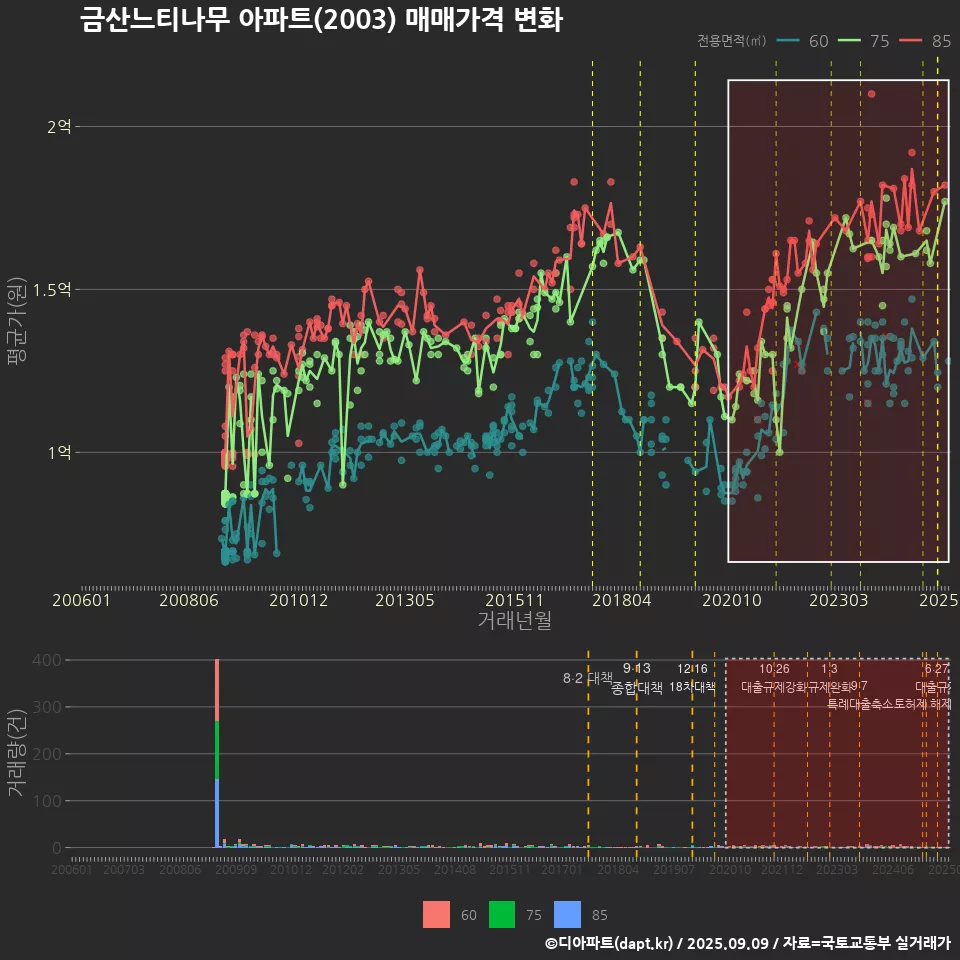Click 201305 on the price chart x-axis
Screen dimensions: 960x960
[x=405, y=600]
